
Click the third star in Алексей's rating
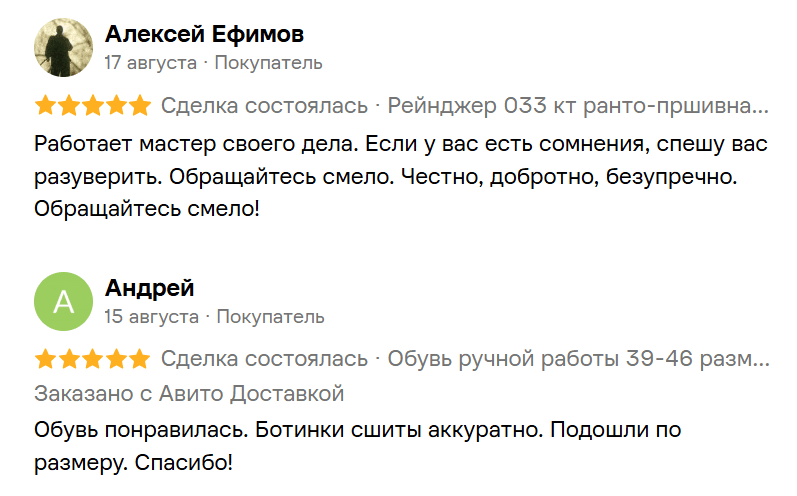pos(93,106)
